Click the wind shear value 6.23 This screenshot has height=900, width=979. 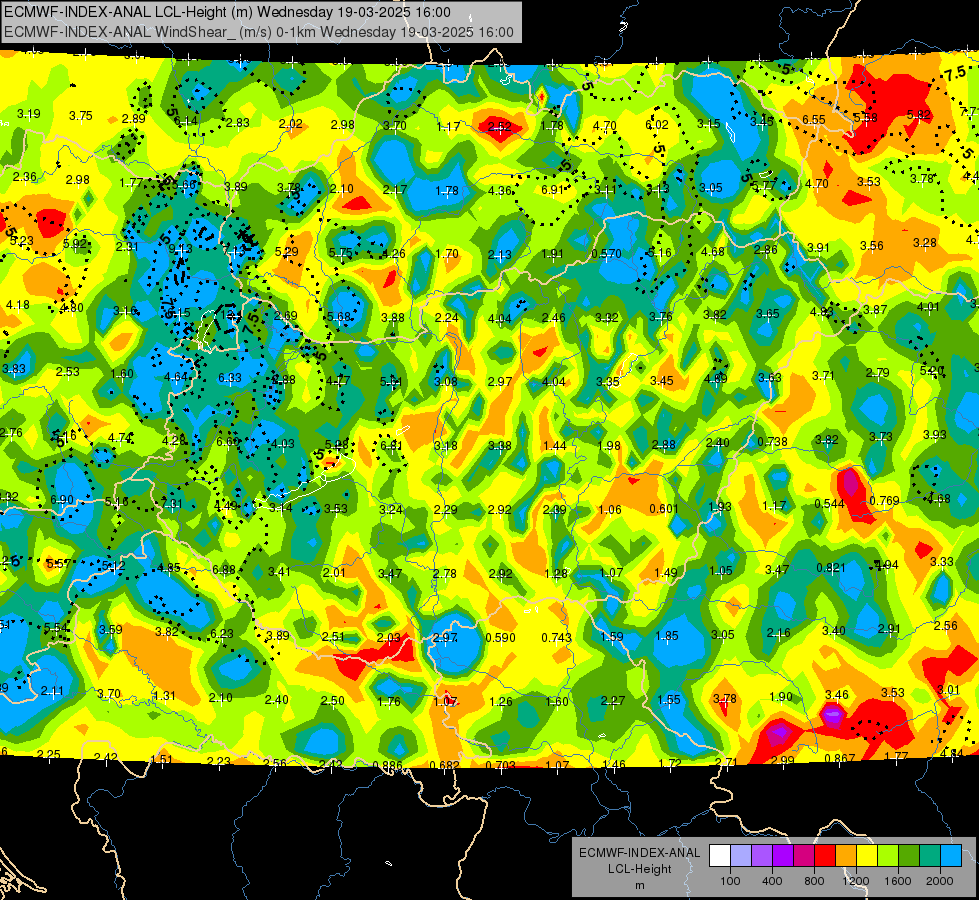pos(222,633)
